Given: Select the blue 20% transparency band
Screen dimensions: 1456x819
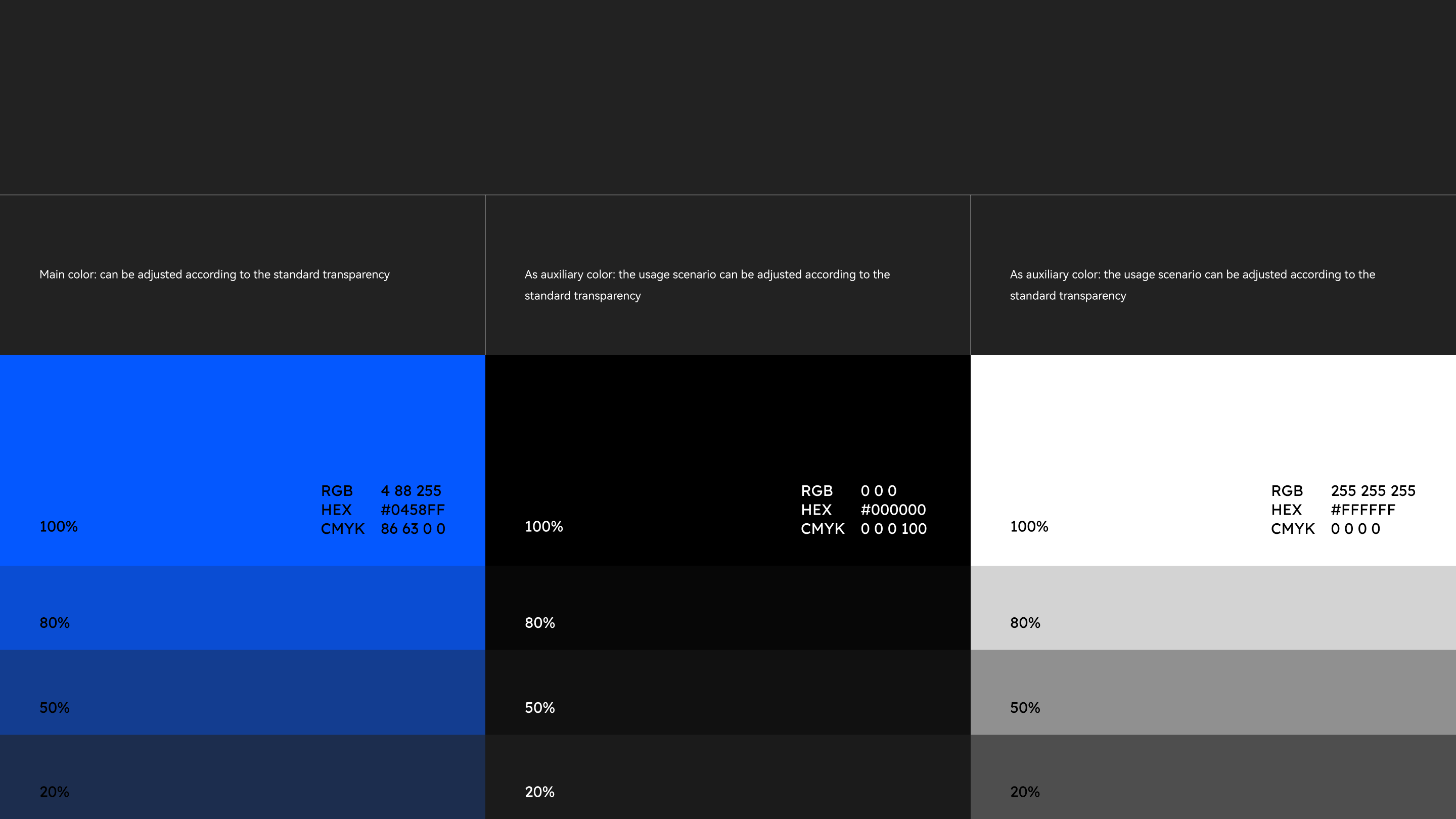Looking at the screenshot, I should coord(243,777).
